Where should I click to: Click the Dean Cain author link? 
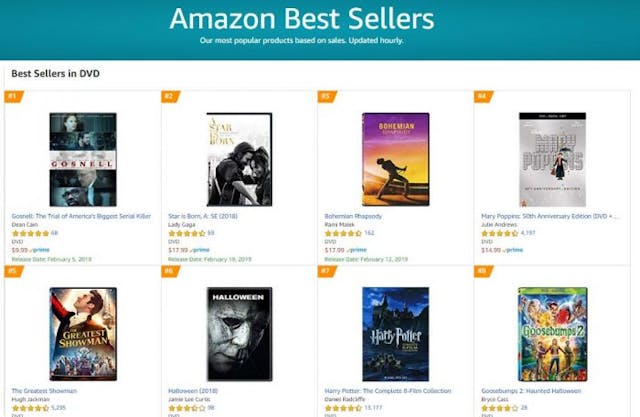point(23,224)
